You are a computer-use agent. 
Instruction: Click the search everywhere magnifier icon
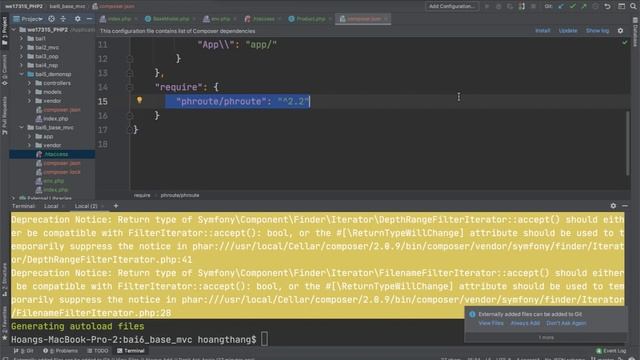[633, 6]
